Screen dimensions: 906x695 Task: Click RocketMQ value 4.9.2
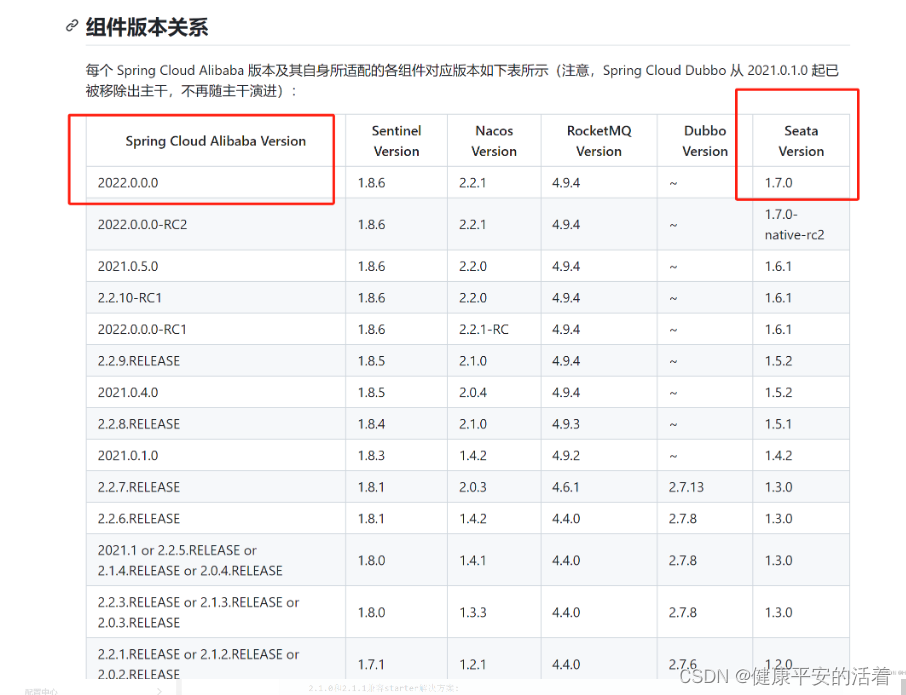point(566,455)
